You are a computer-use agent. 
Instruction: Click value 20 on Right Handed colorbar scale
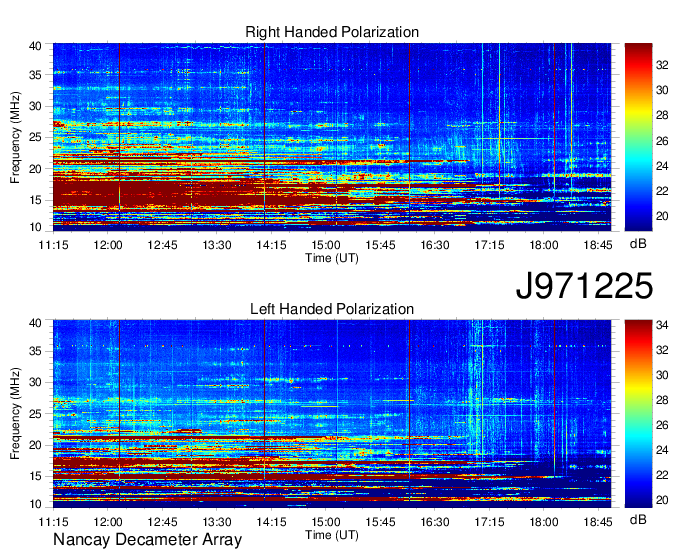(662, 216)
